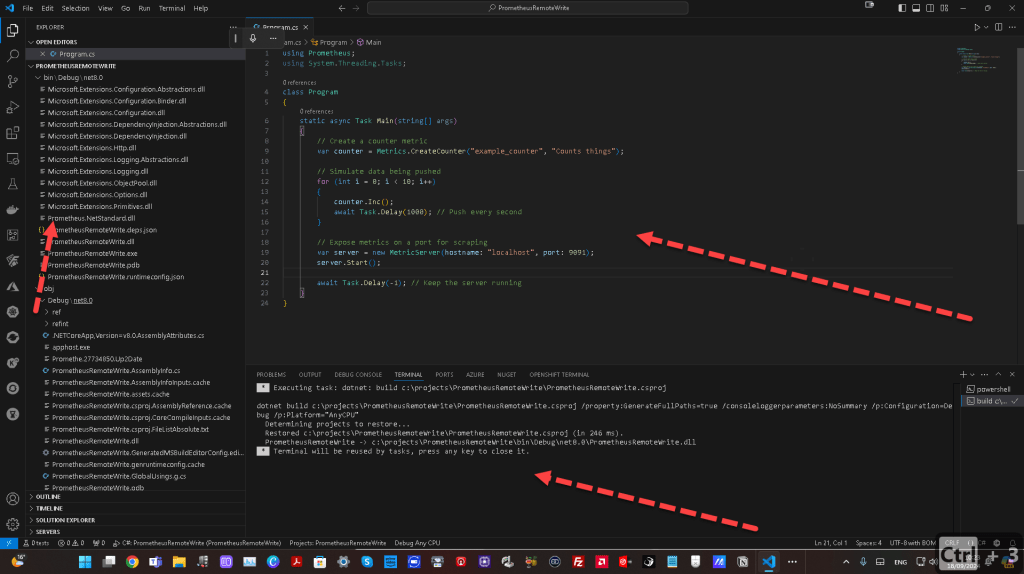The image size is (1024, 574).
Task: Toggle the secondary side bar visibility
Action: [x=930, y=8]
